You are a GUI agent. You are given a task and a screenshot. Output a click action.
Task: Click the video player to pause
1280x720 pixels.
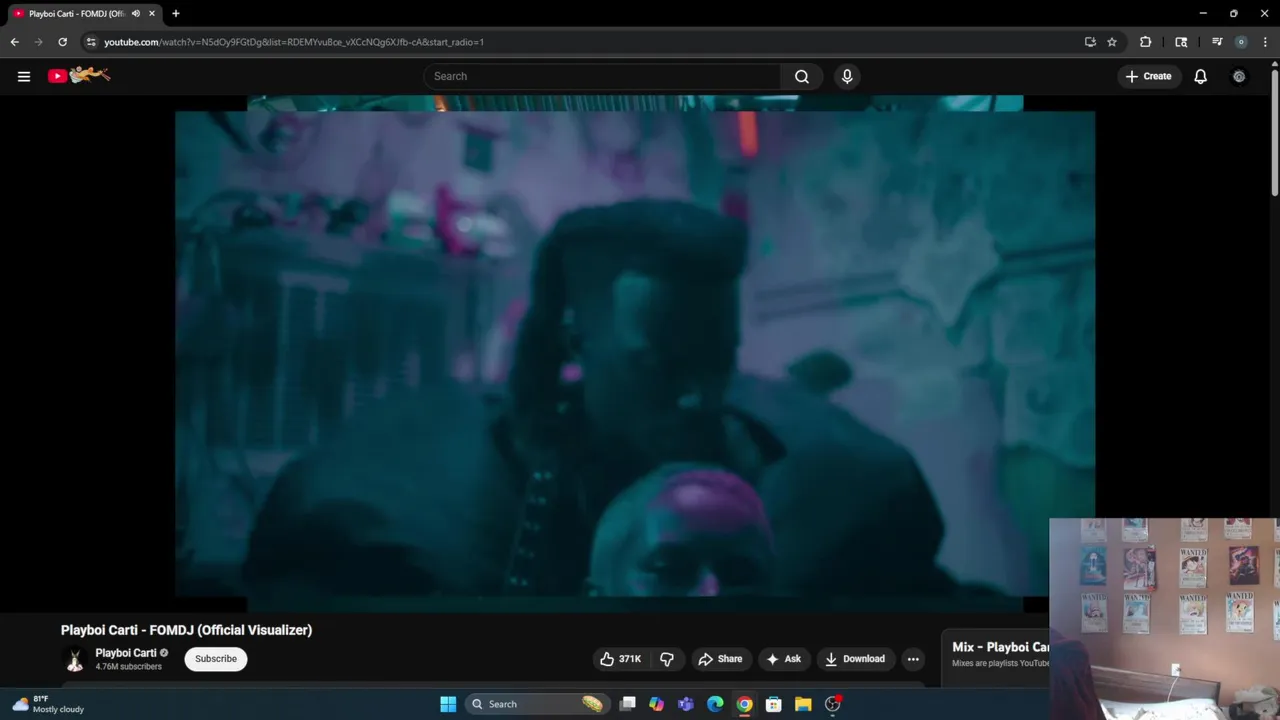pyautogui.click(x=635, y=353)
